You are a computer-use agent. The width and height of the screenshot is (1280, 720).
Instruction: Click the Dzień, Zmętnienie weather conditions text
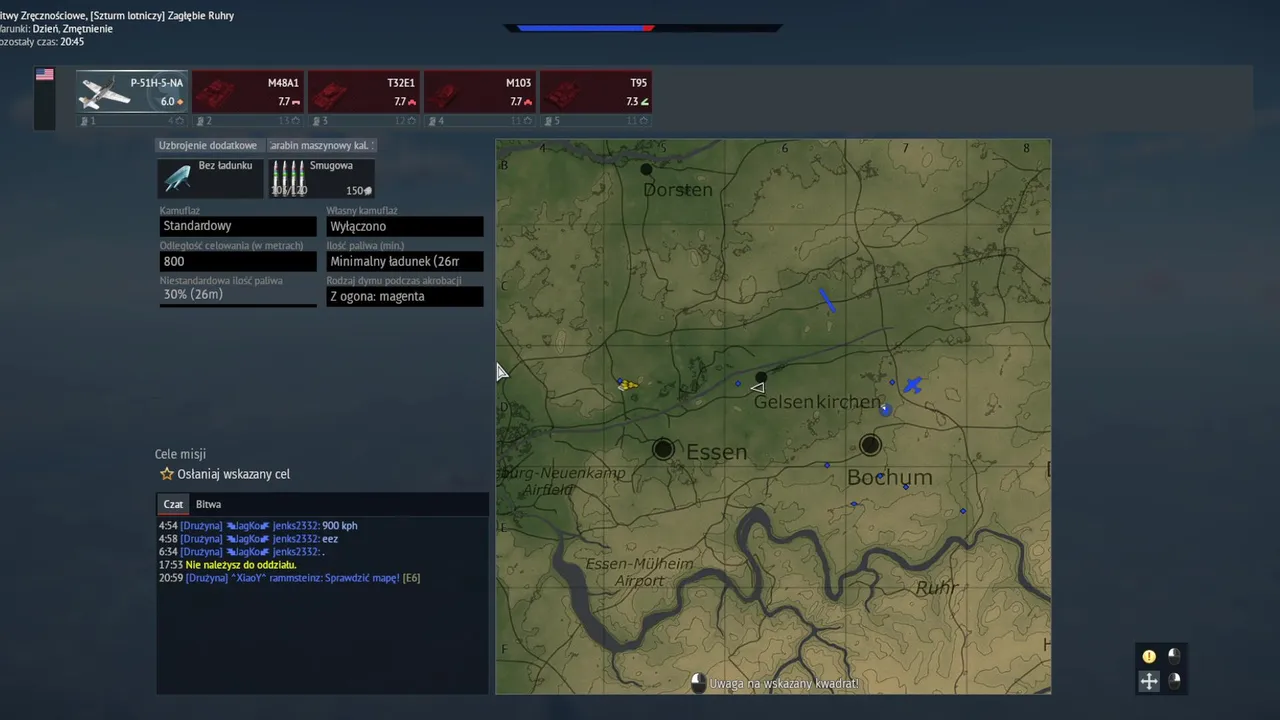(x=73, y=29)
